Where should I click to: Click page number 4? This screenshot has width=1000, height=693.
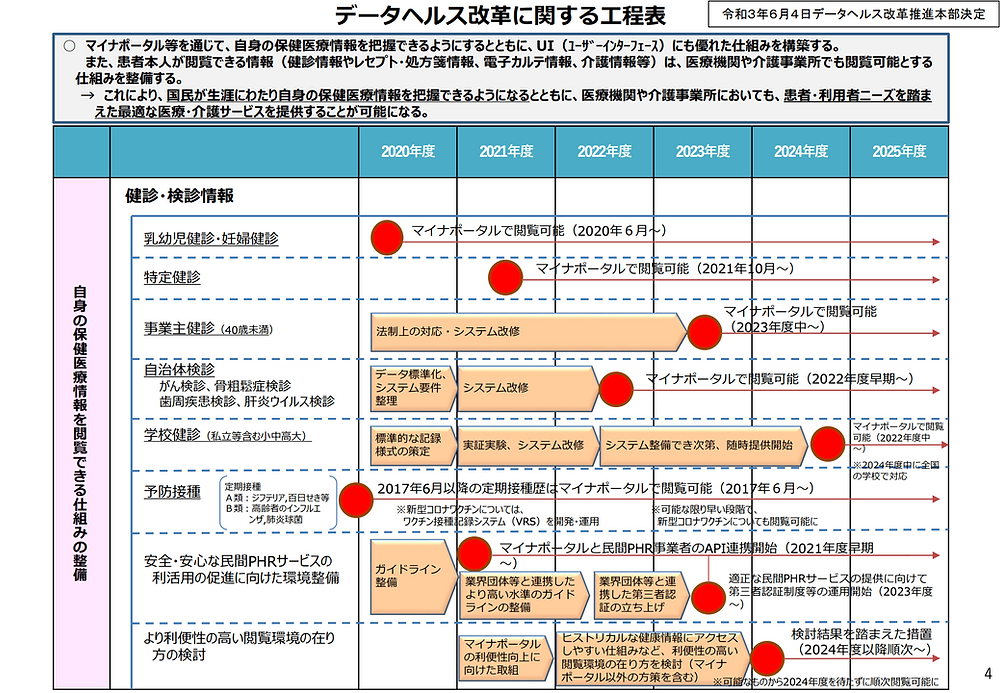[988, 673]
